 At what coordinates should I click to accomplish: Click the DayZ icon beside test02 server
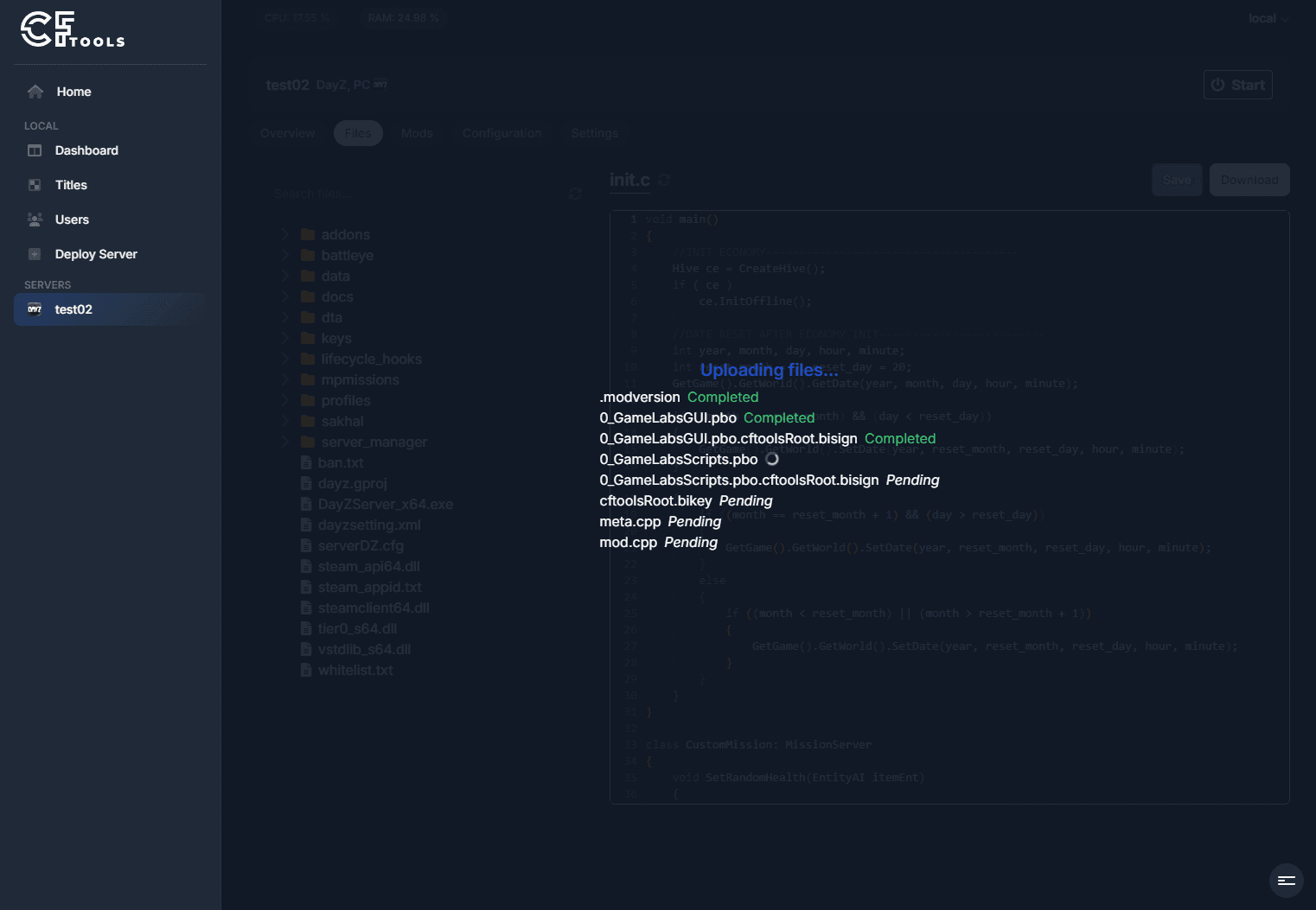[35, 309]
